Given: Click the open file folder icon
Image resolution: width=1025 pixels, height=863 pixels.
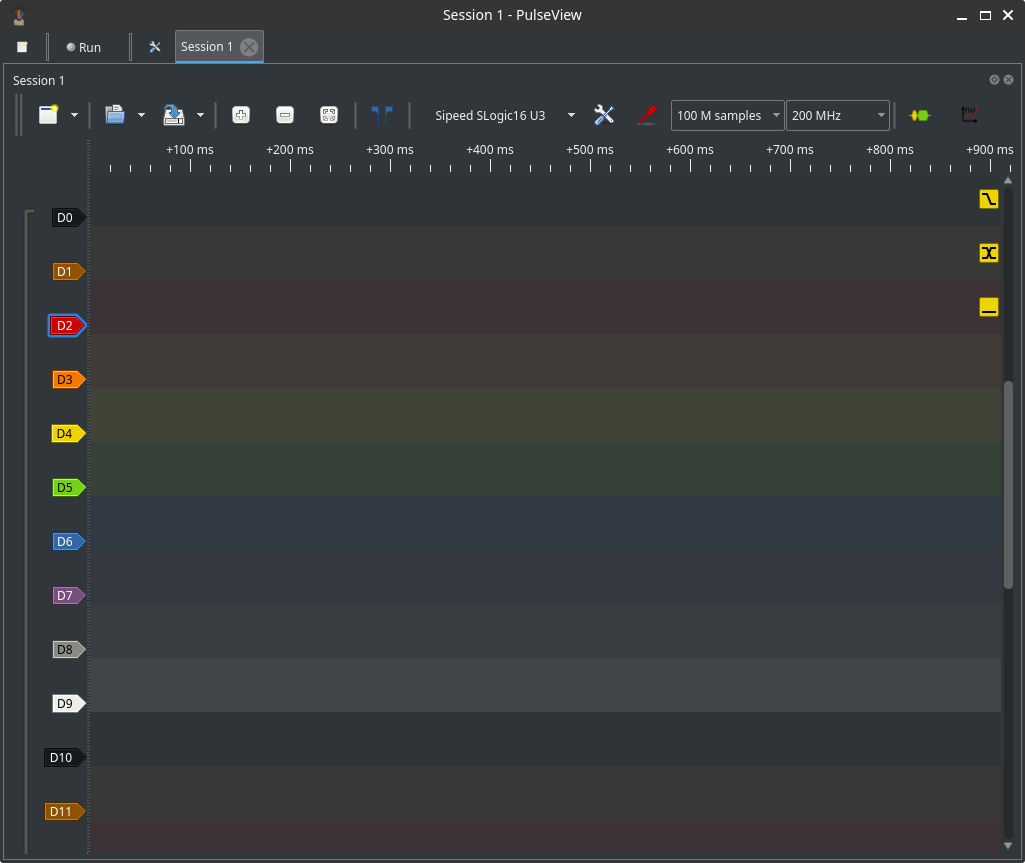Looking at the screenshot, I should 115,115.
